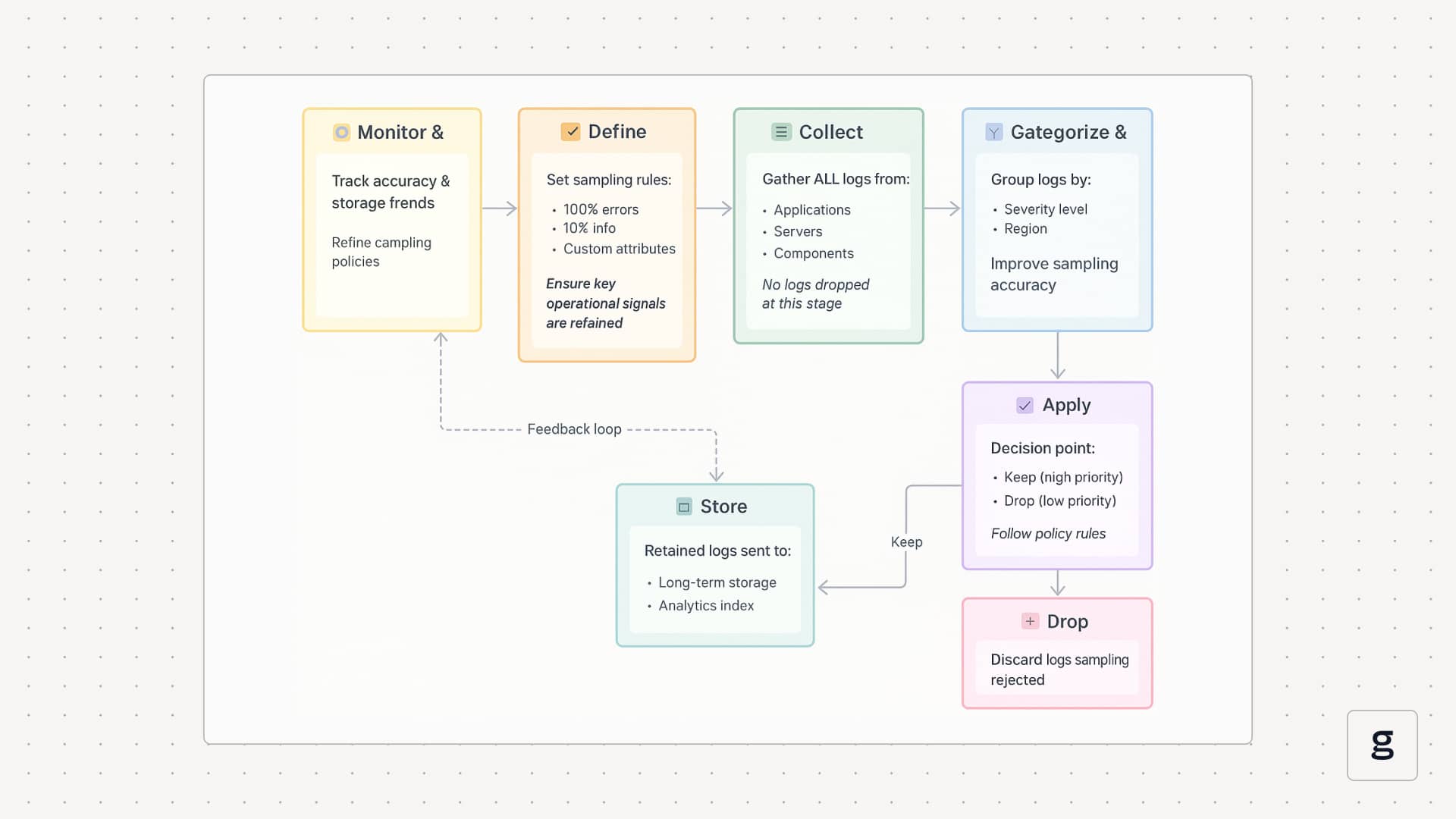Click '100% errors' sampling rule bullet
Image resolution: width=1456 pixels, height=819 pixels.
pos(600,209)
